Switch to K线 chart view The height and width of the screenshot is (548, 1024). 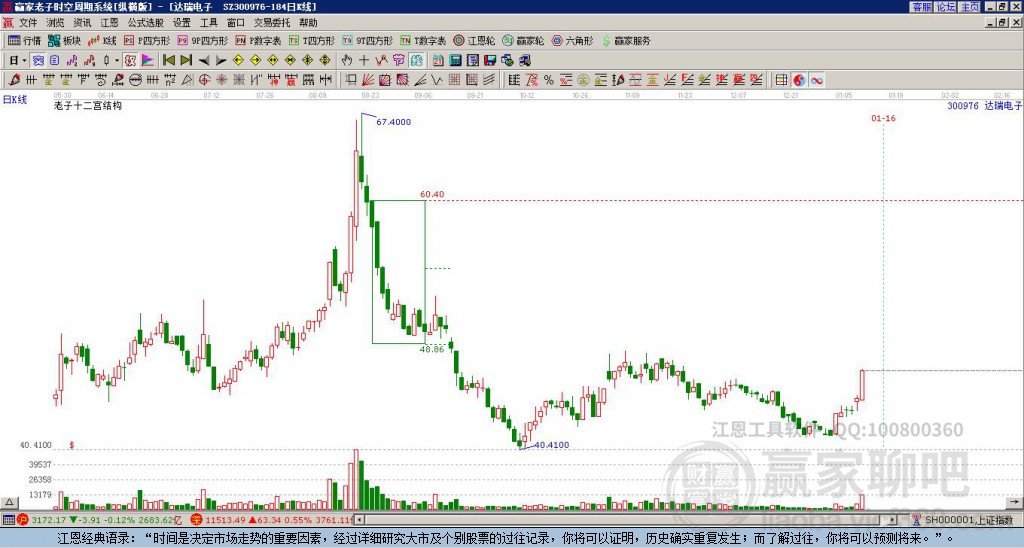[x=102, y=40]
